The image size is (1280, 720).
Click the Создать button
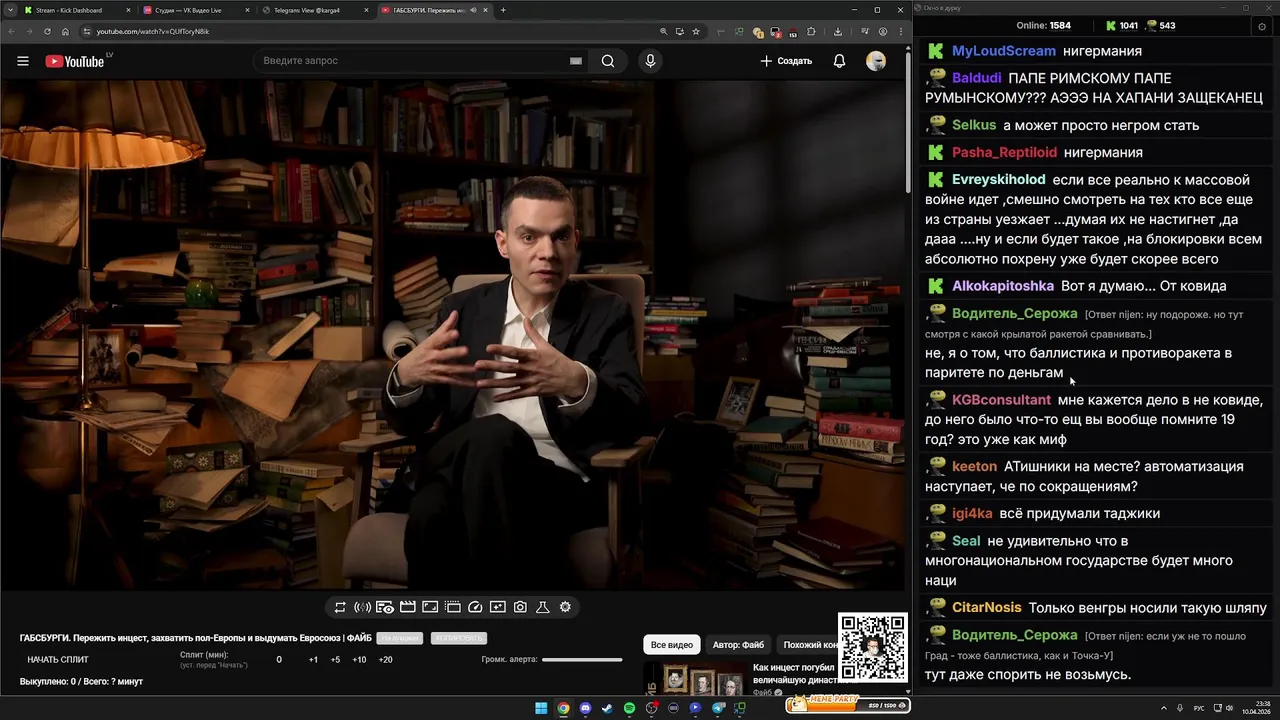coord(786,61)
